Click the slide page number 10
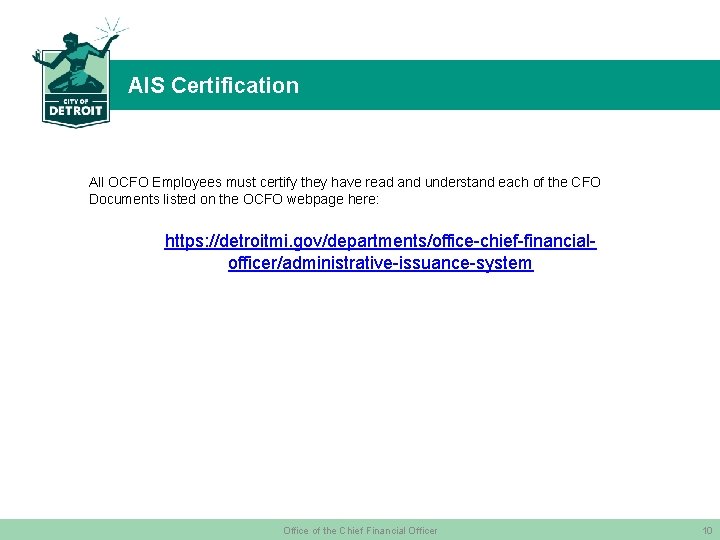The height and width of the screenshot is (540, 720). tap(707, 530)
